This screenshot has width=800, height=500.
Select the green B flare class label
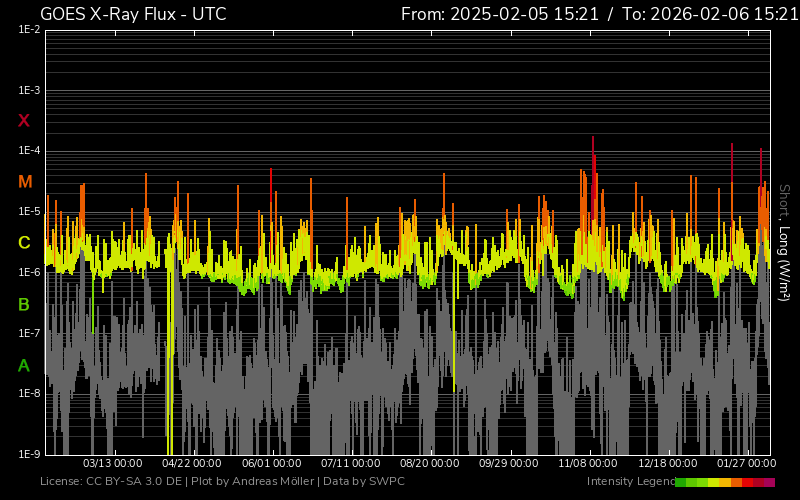[x=24, y=304]
